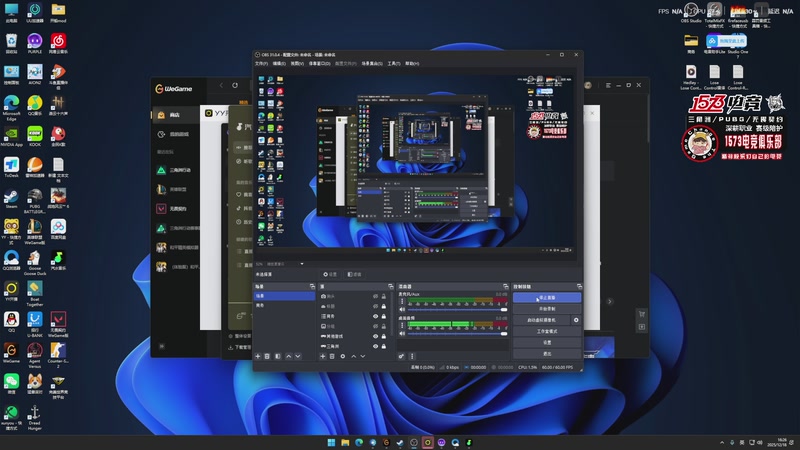Image resolution: width=800 pixels, height=450 pixels.
Task: Open the 文件(F) menu in OBS
Action: (261, 63)
